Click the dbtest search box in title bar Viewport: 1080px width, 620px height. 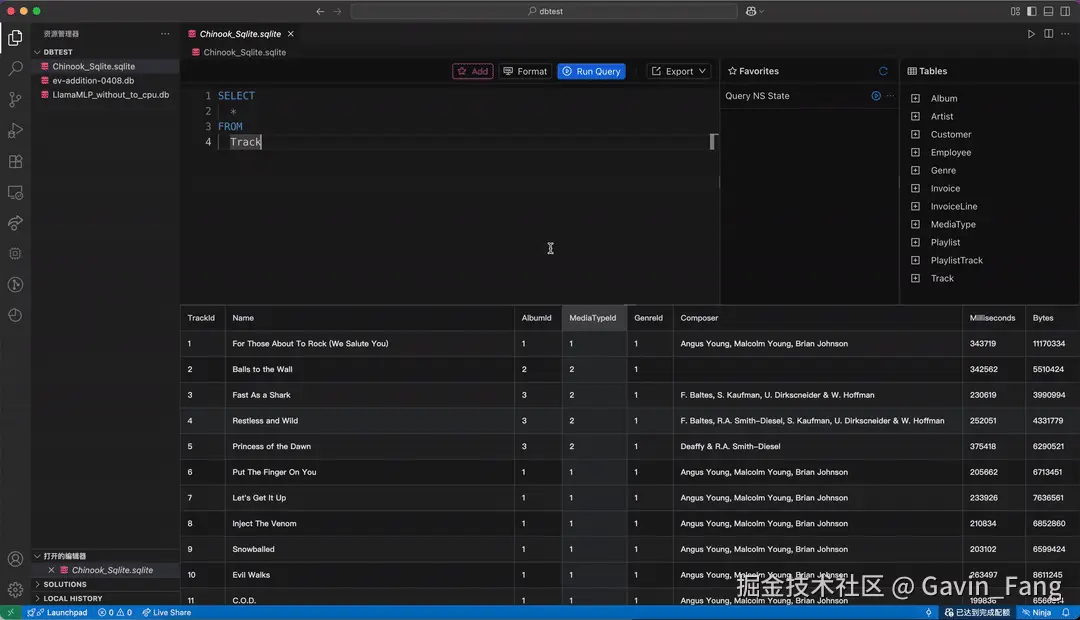point(544,11)
